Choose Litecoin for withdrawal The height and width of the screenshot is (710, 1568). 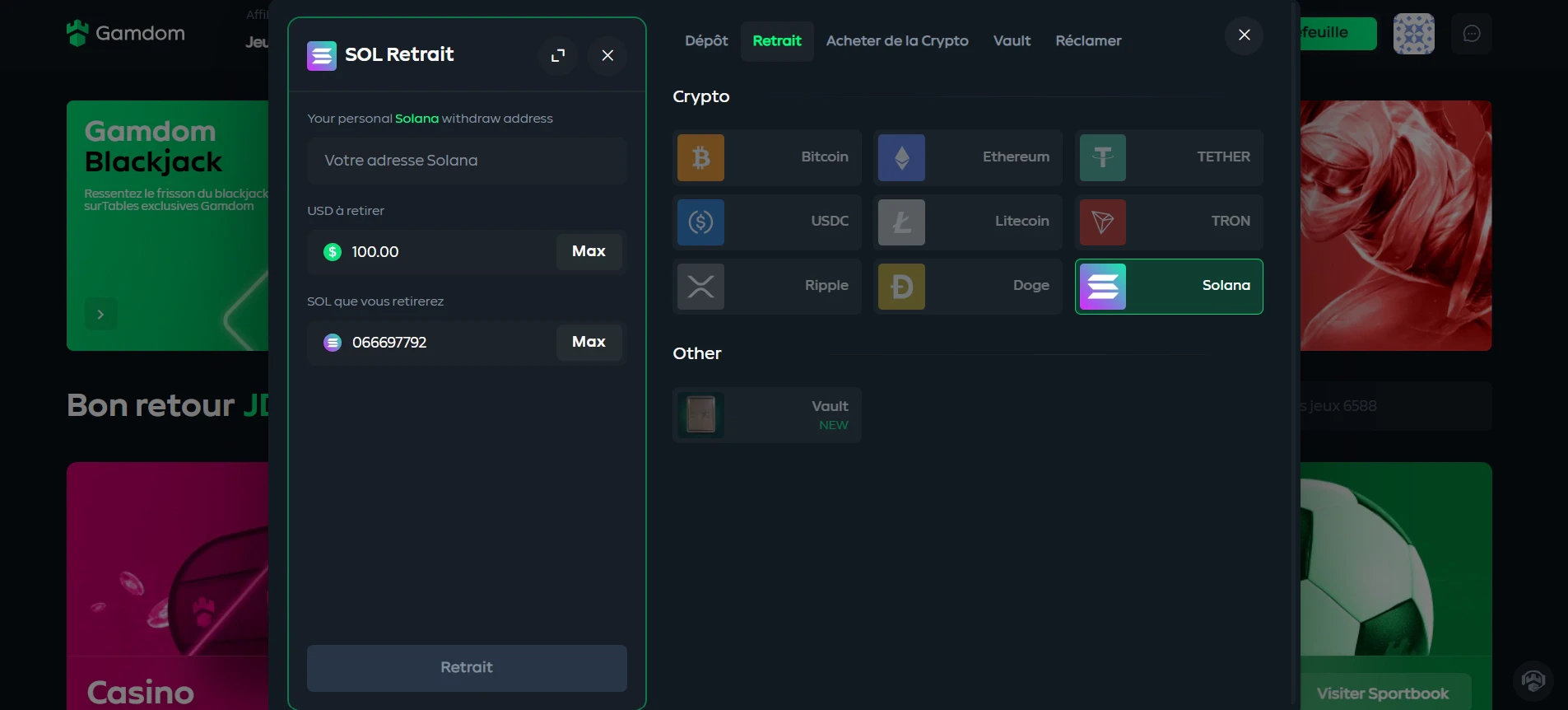(x=967, y=222)
